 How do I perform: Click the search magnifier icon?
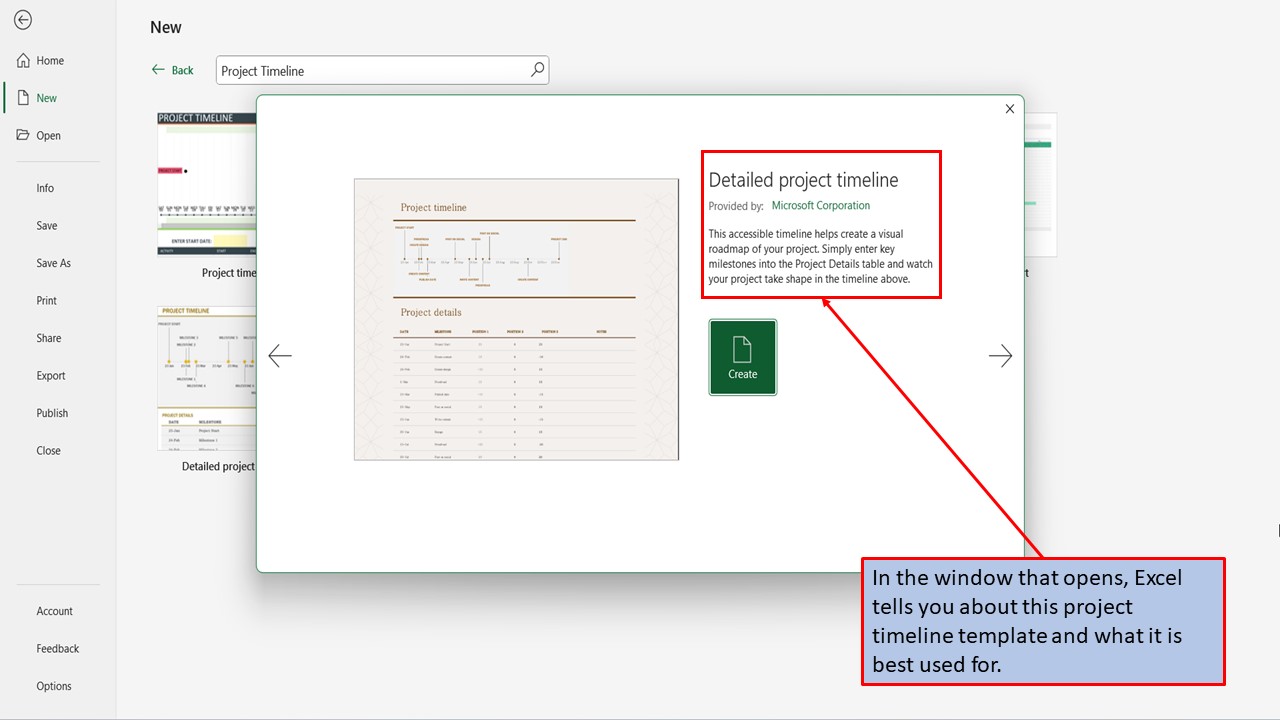tap(537, 70)
